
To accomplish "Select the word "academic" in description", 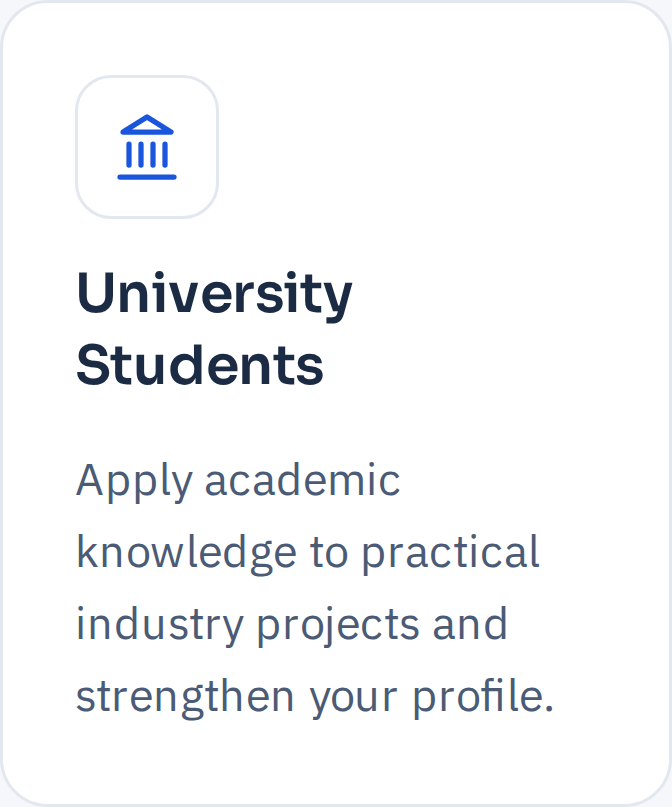I will (303, 480).
